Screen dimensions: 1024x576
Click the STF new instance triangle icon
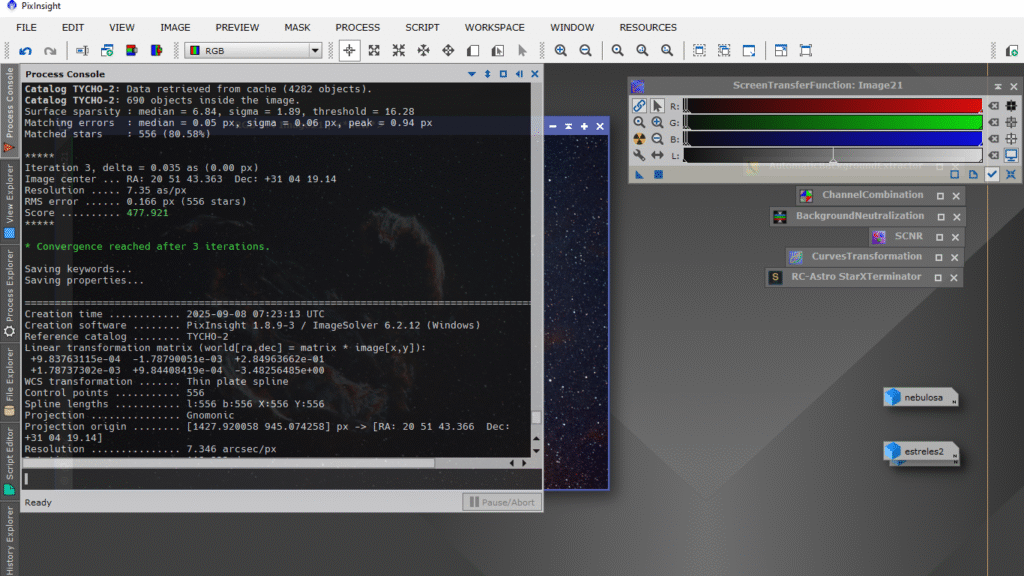(x=639, y=174)
